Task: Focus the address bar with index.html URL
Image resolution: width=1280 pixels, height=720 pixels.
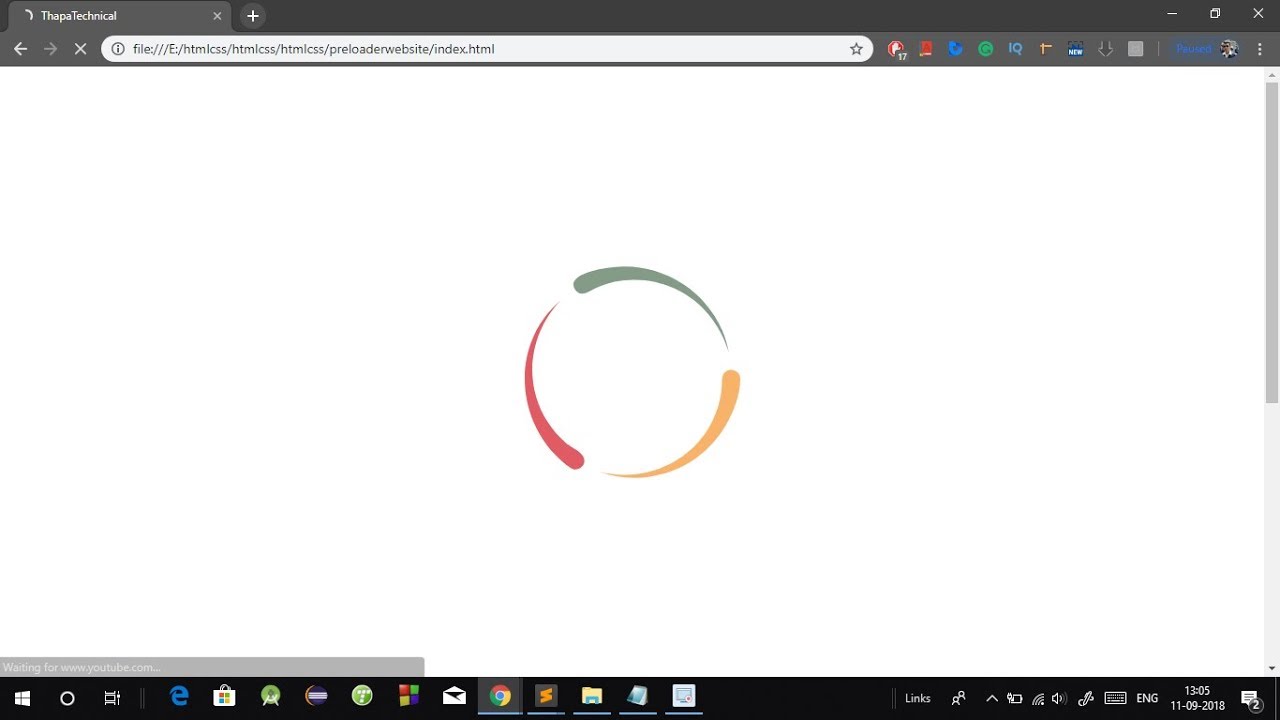Action: (487, 49)
